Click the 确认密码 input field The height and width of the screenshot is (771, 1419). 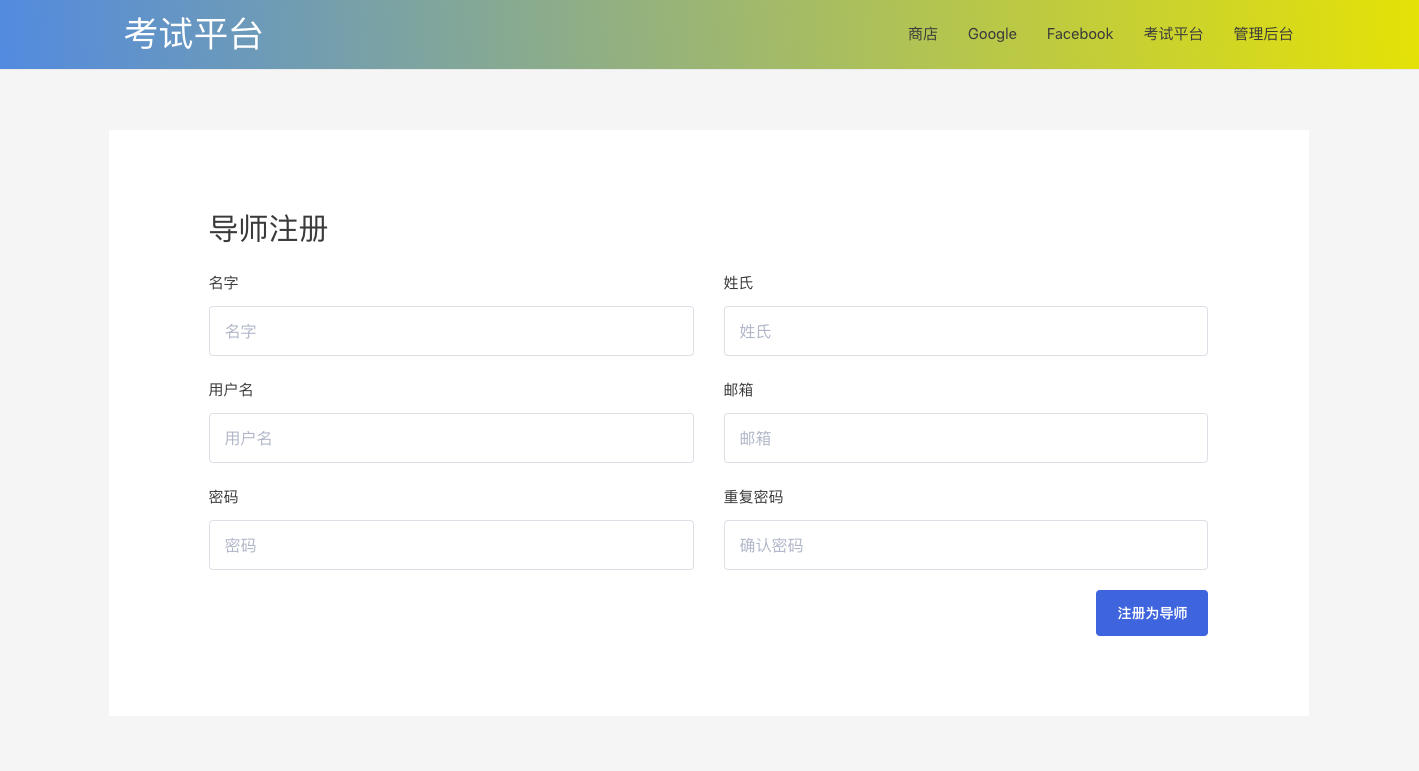click(x=965, y=545)
